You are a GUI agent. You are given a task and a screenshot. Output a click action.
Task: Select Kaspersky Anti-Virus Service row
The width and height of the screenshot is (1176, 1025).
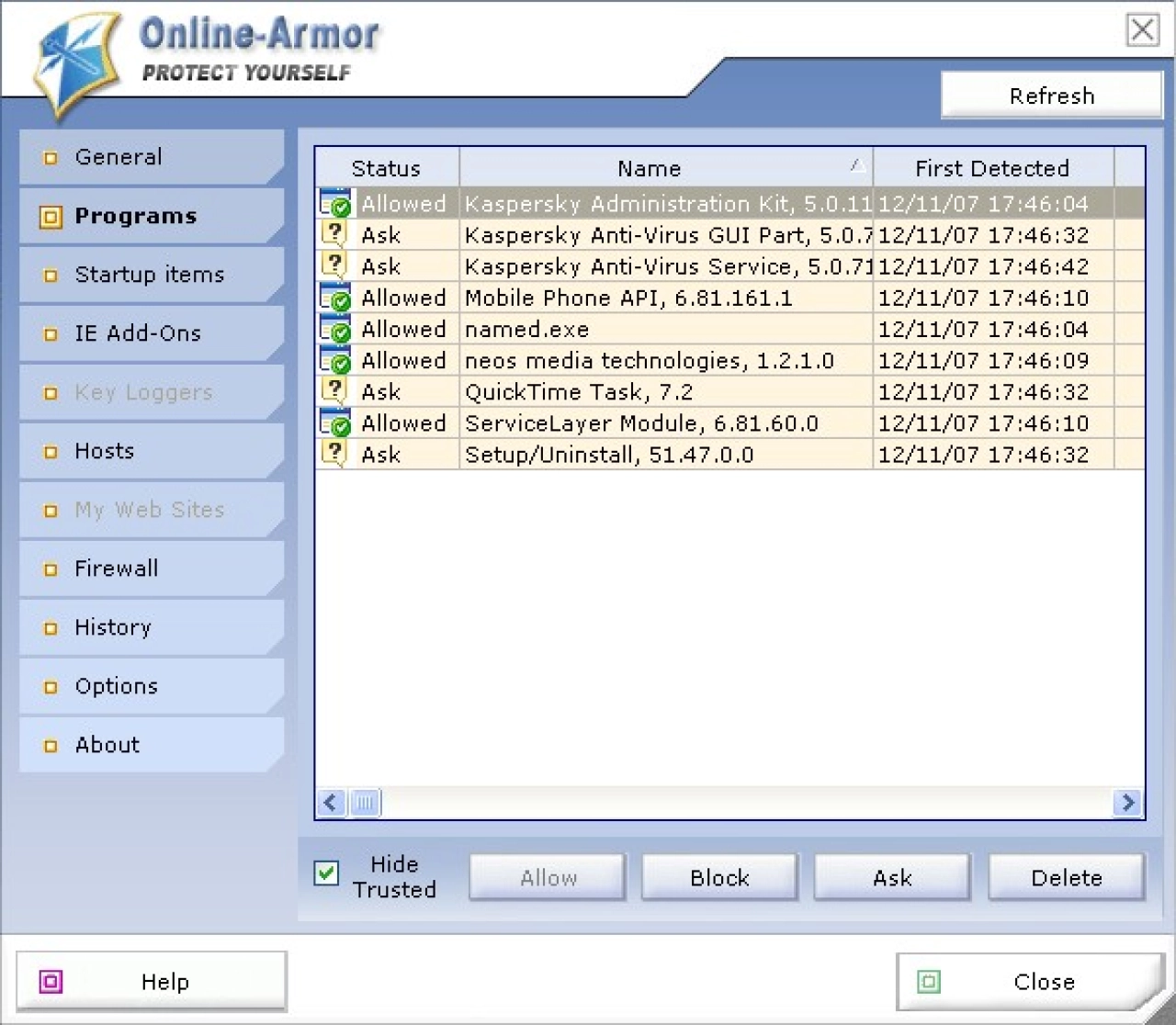[730, 265]
